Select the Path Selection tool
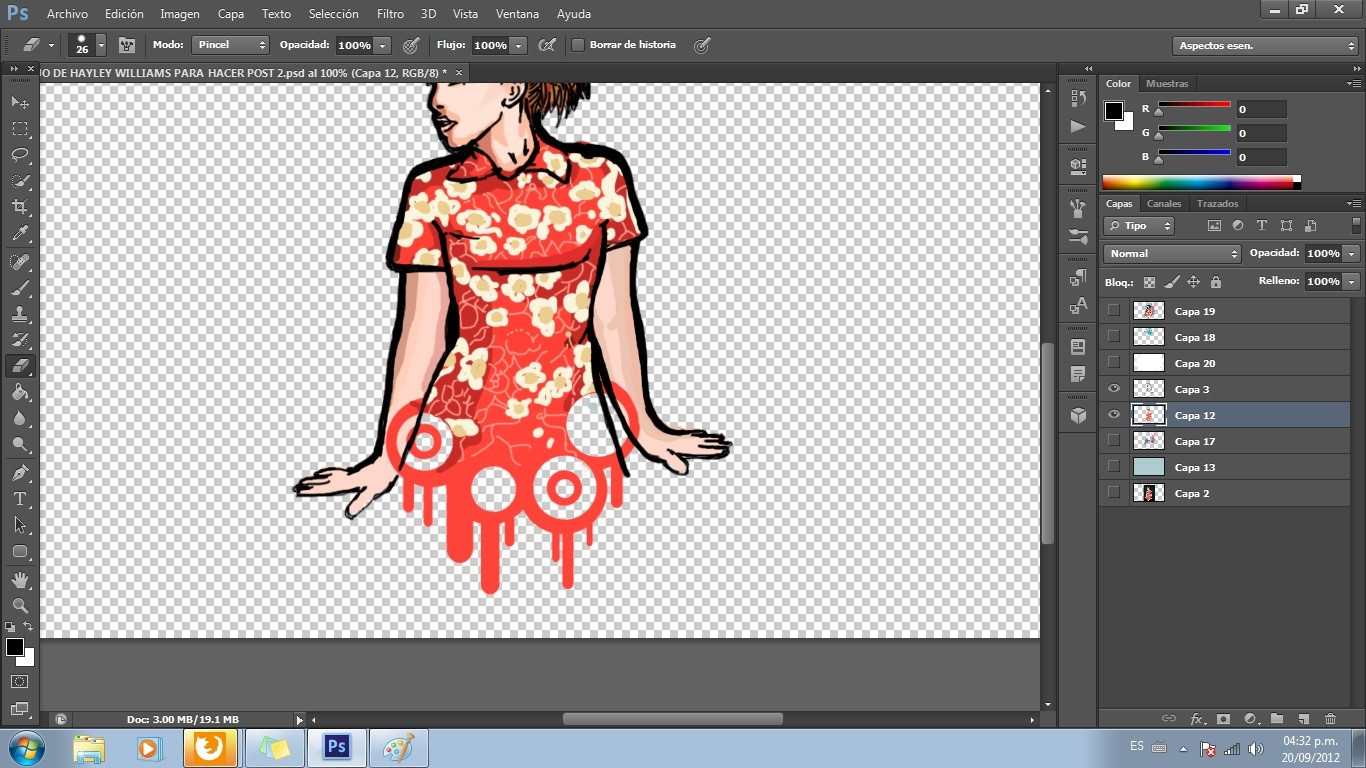The image size is (1366, 768). (x=20, y=525)
